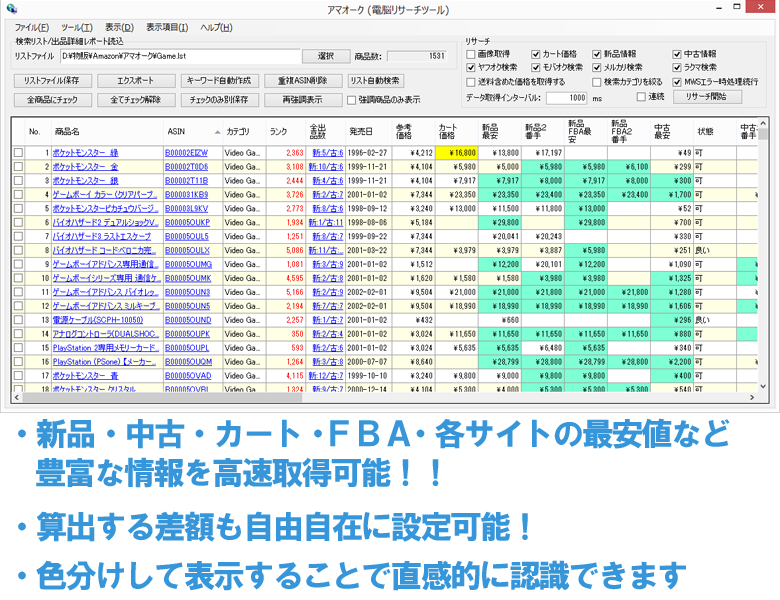
Task: Click the horizontal scrollbar right arrow
Action: (x=752, y=398)
